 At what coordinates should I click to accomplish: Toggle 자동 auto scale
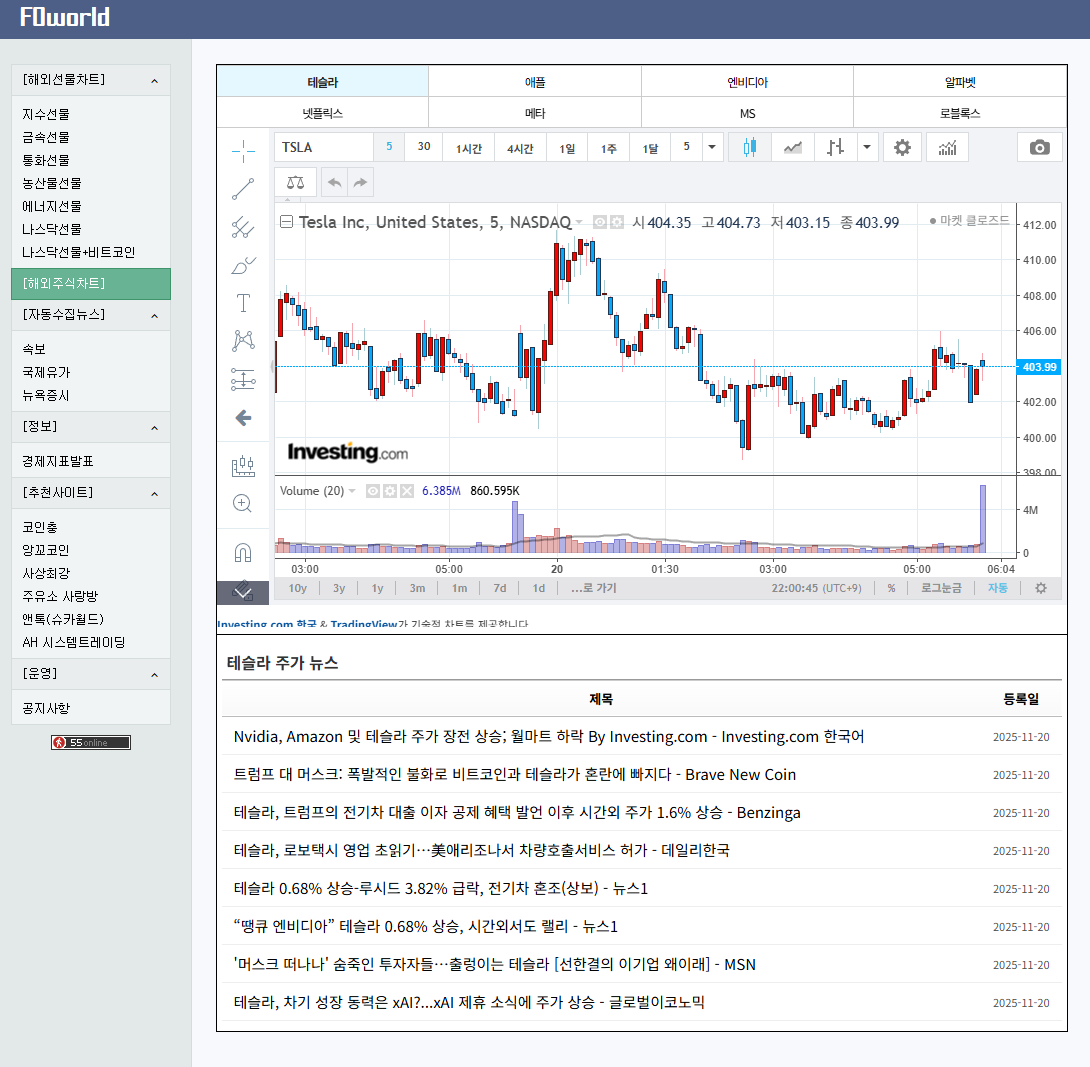[x=998, y=588]
